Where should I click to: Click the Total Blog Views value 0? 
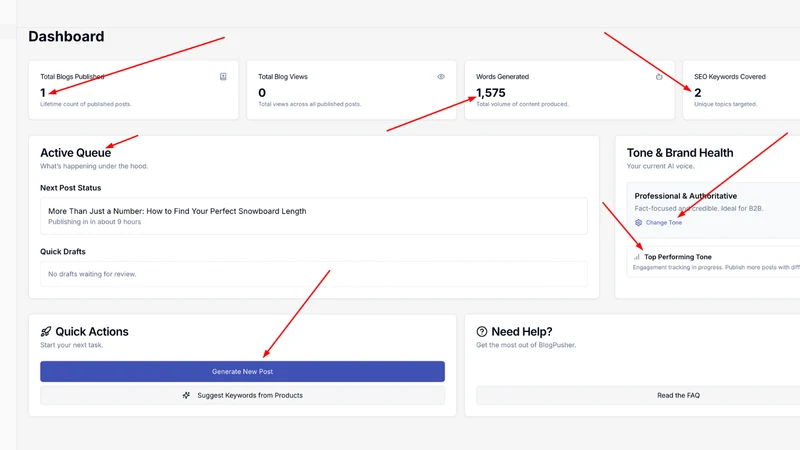[262, 93]
